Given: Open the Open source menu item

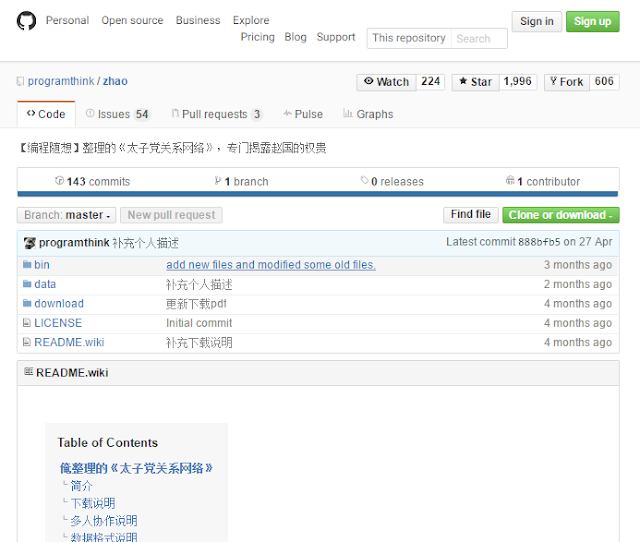Looking at the screenshot, I should pos(132,20).
